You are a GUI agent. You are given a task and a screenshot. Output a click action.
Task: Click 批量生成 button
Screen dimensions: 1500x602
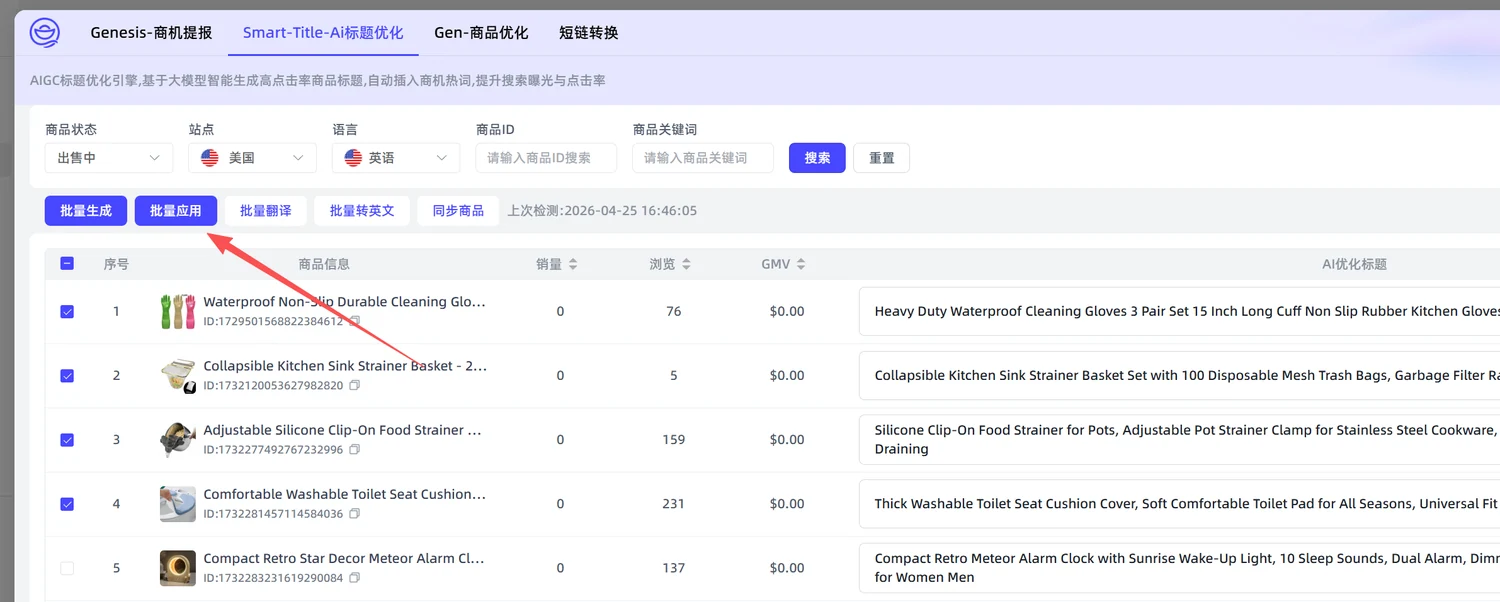pos(86,211)
